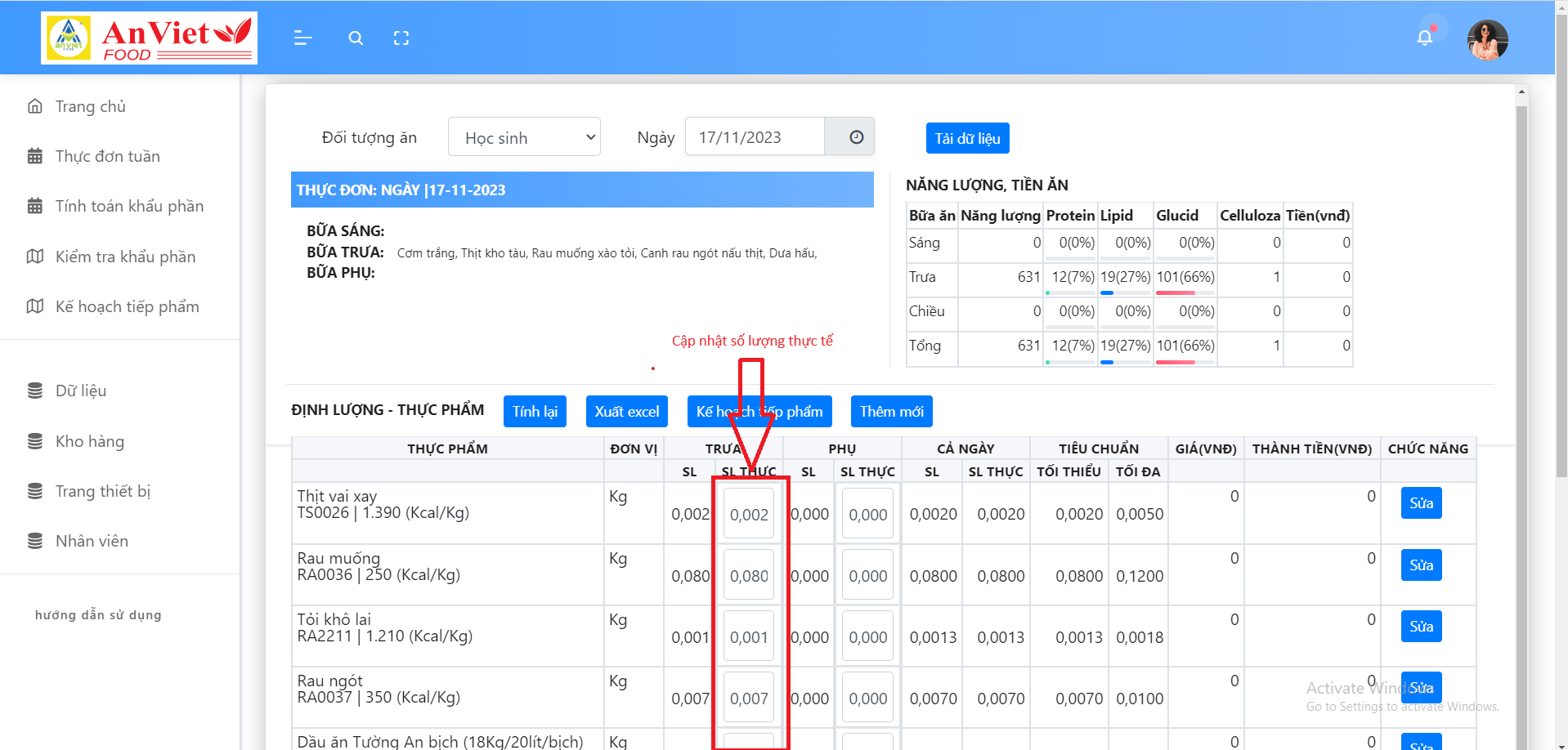Toggle fullscreen mode icon
This screenshot has width=1568, height=750.
pos(401,38)
